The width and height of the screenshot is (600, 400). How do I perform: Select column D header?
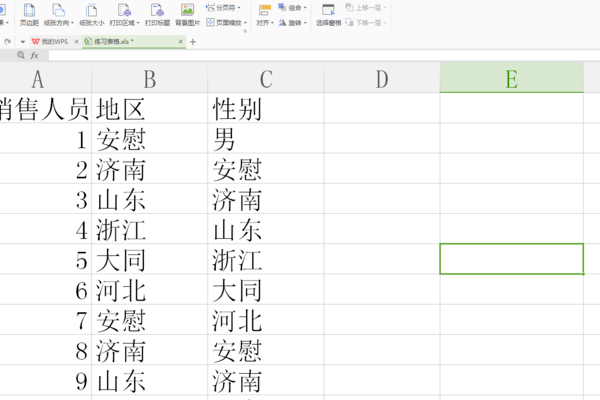pyautogui.click(x=382, y=79)
